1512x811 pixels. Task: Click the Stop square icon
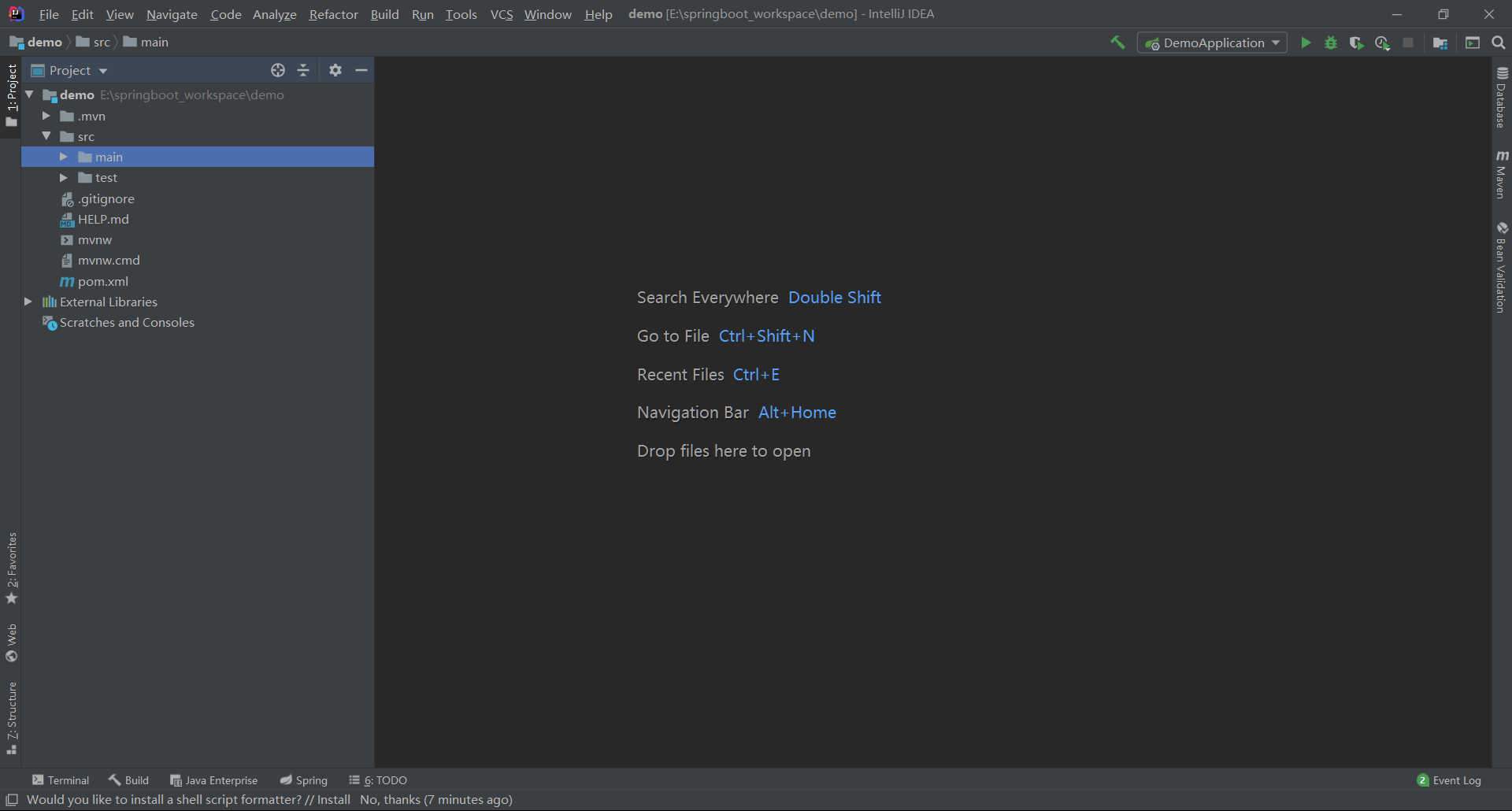point(1408,43)
